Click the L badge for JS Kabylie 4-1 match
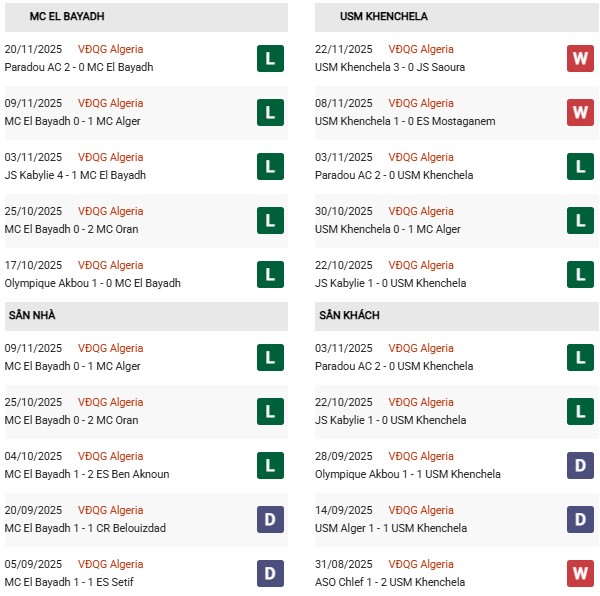 [x=269, y=167]
